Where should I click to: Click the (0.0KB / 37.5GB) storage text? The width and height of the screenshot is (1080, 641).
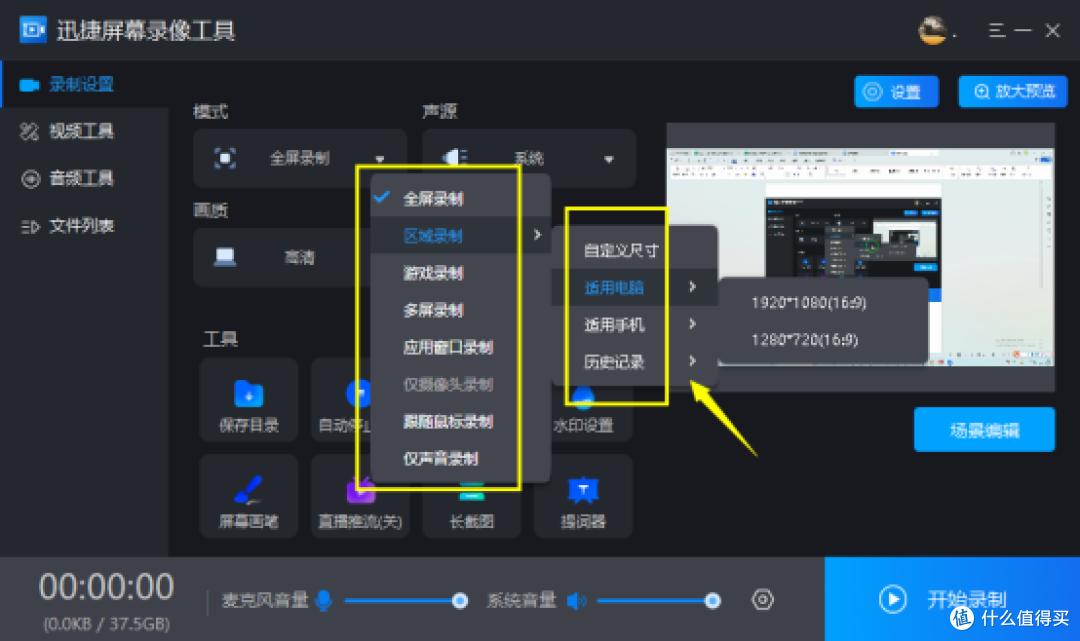click(107, 624)
